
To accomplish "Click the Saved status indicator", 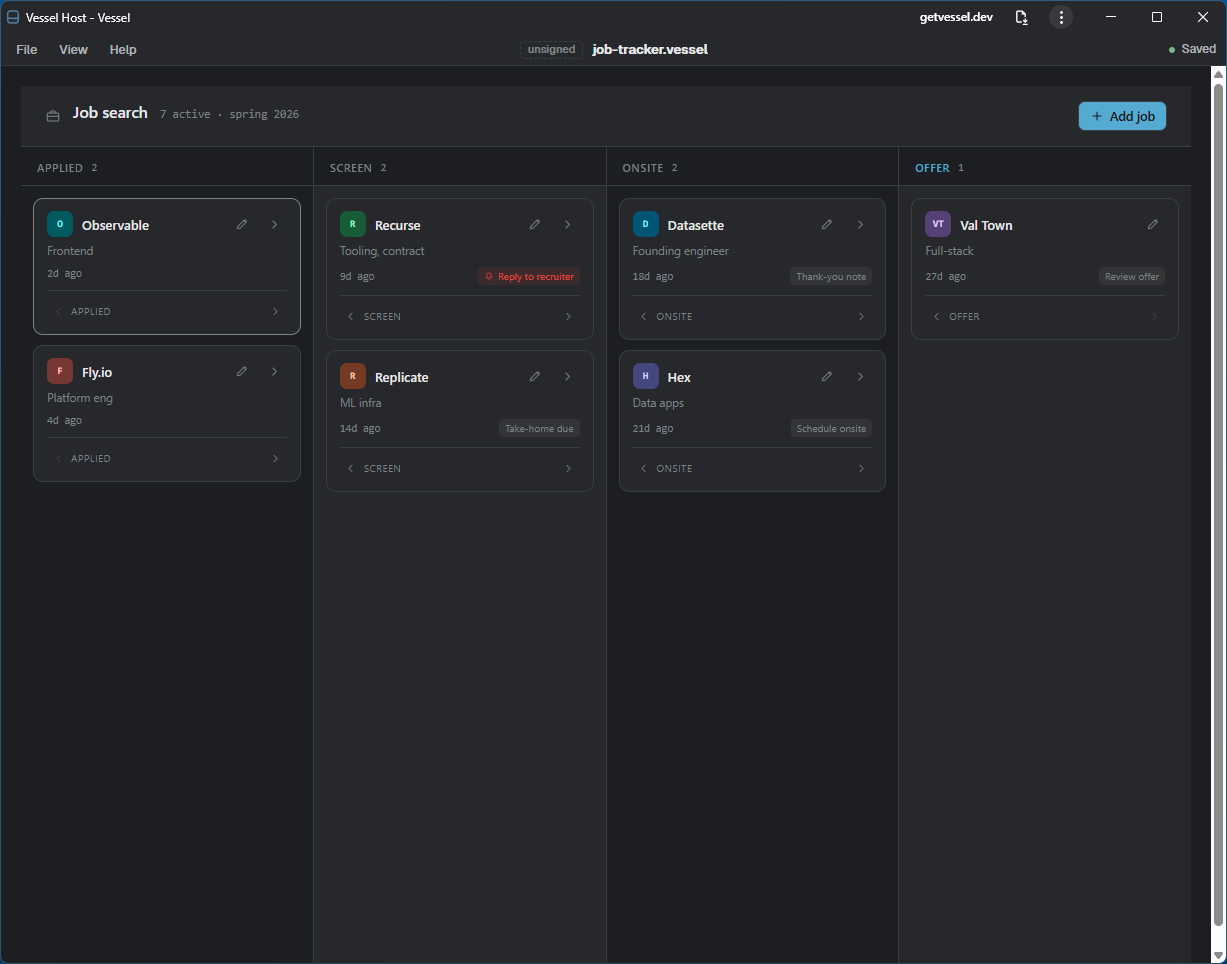I will click(x=1192, y=49).
